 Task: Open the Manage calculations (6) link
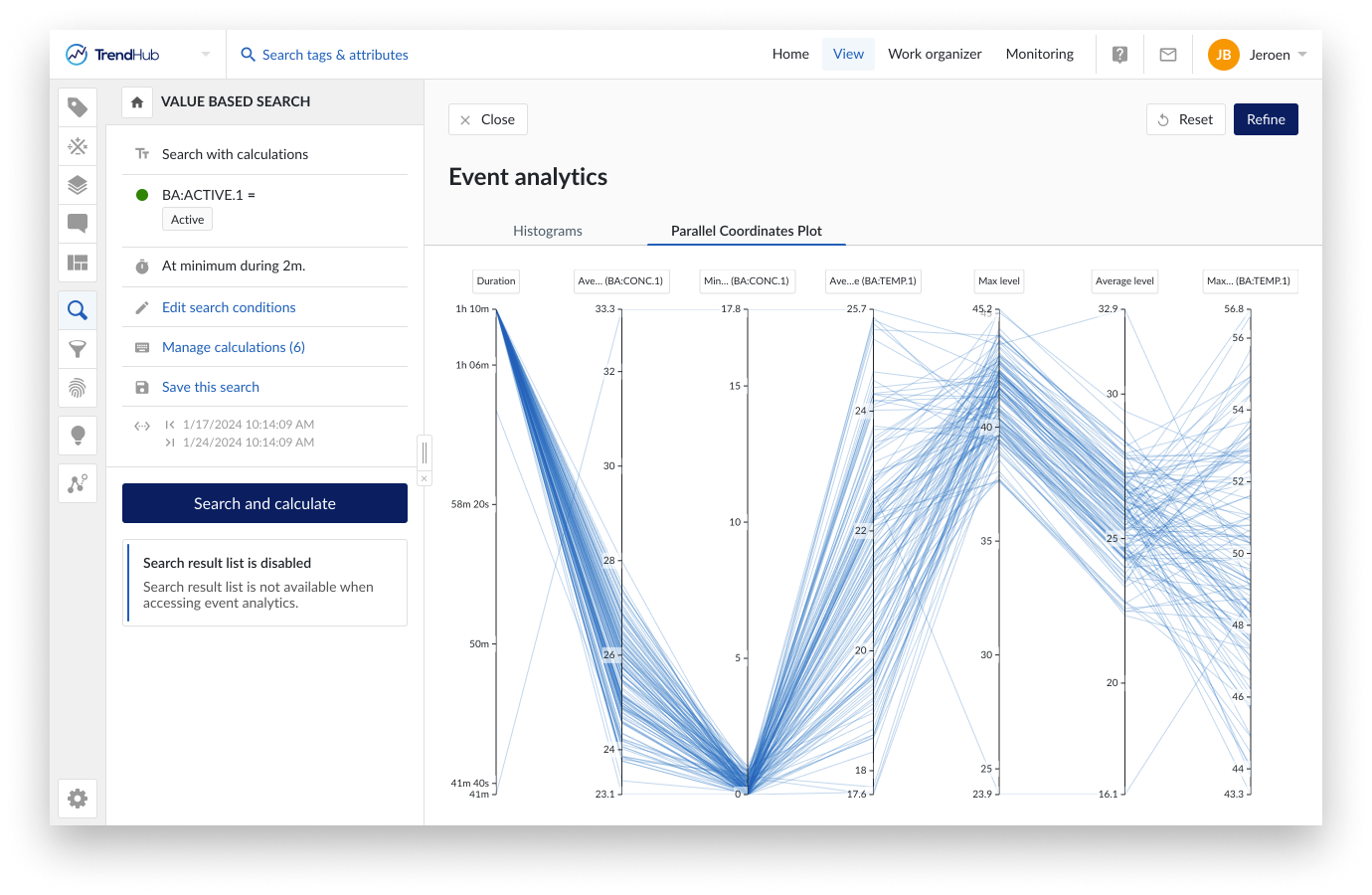(234, 347)
